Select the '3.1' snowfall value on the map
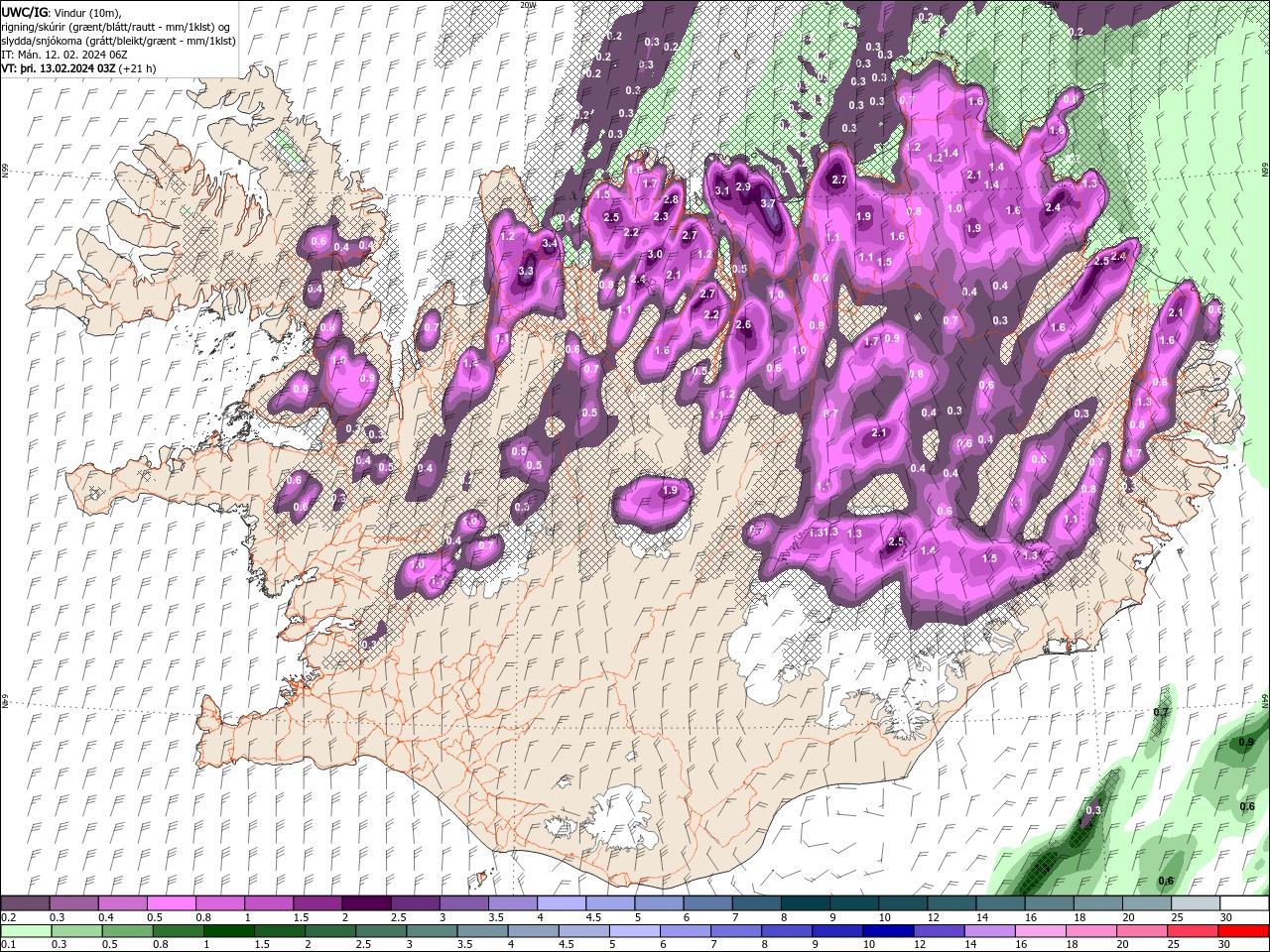1270x952 pixels. tap(722, 190)
